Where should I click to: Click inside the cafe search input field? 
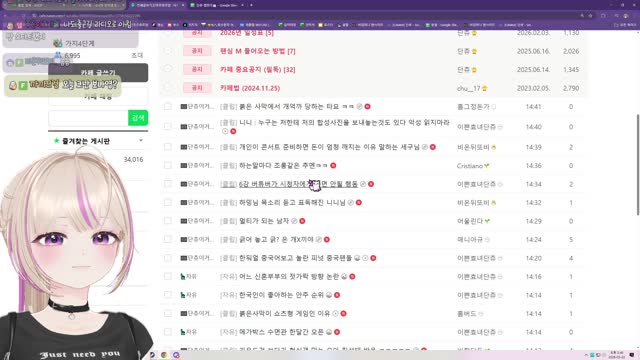pos(88,118)
